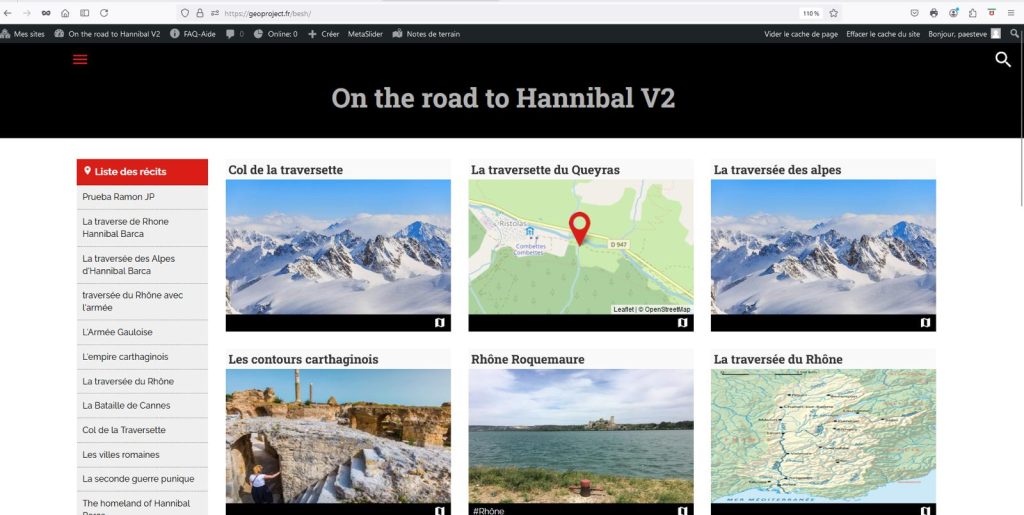Reload the page in browser

coord(45,13)
